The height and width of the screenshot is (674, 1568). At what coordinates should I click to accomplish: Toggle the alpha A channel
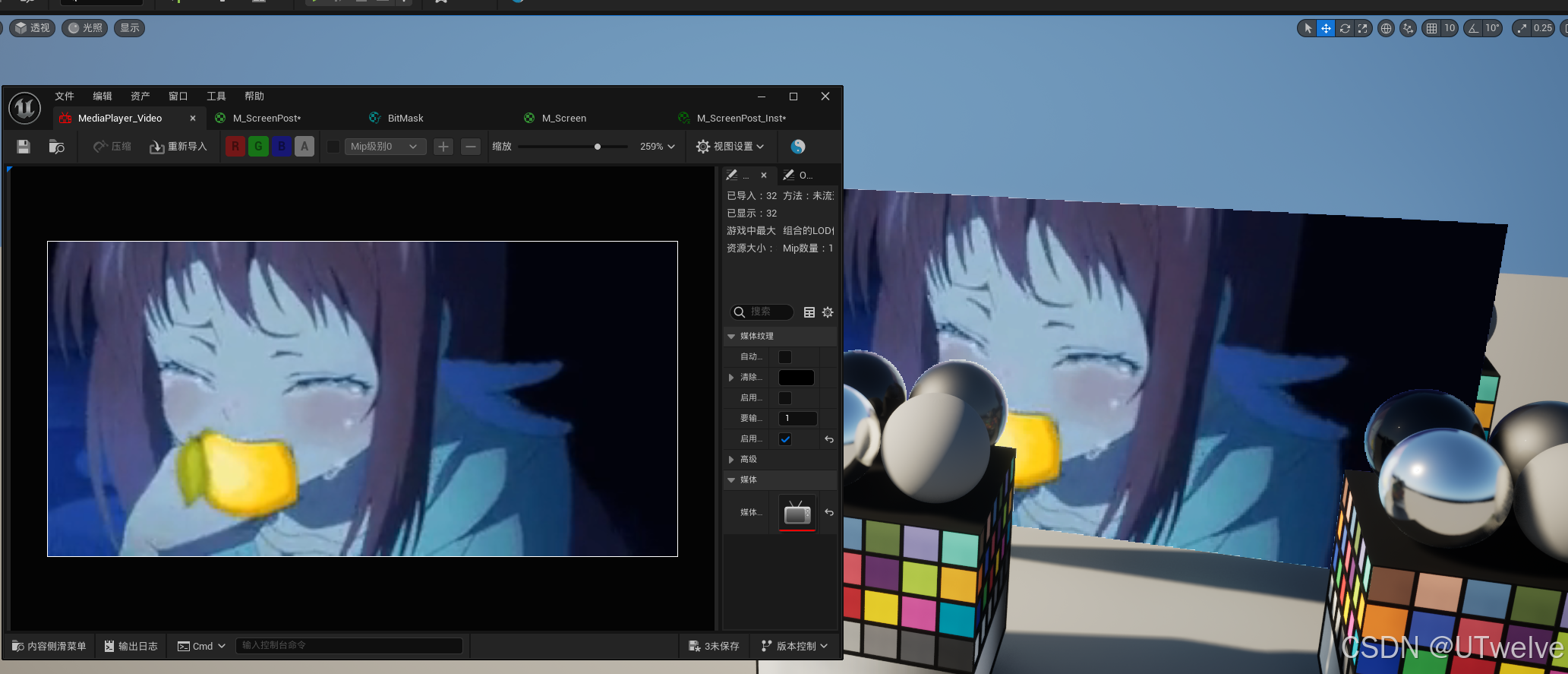304,147
